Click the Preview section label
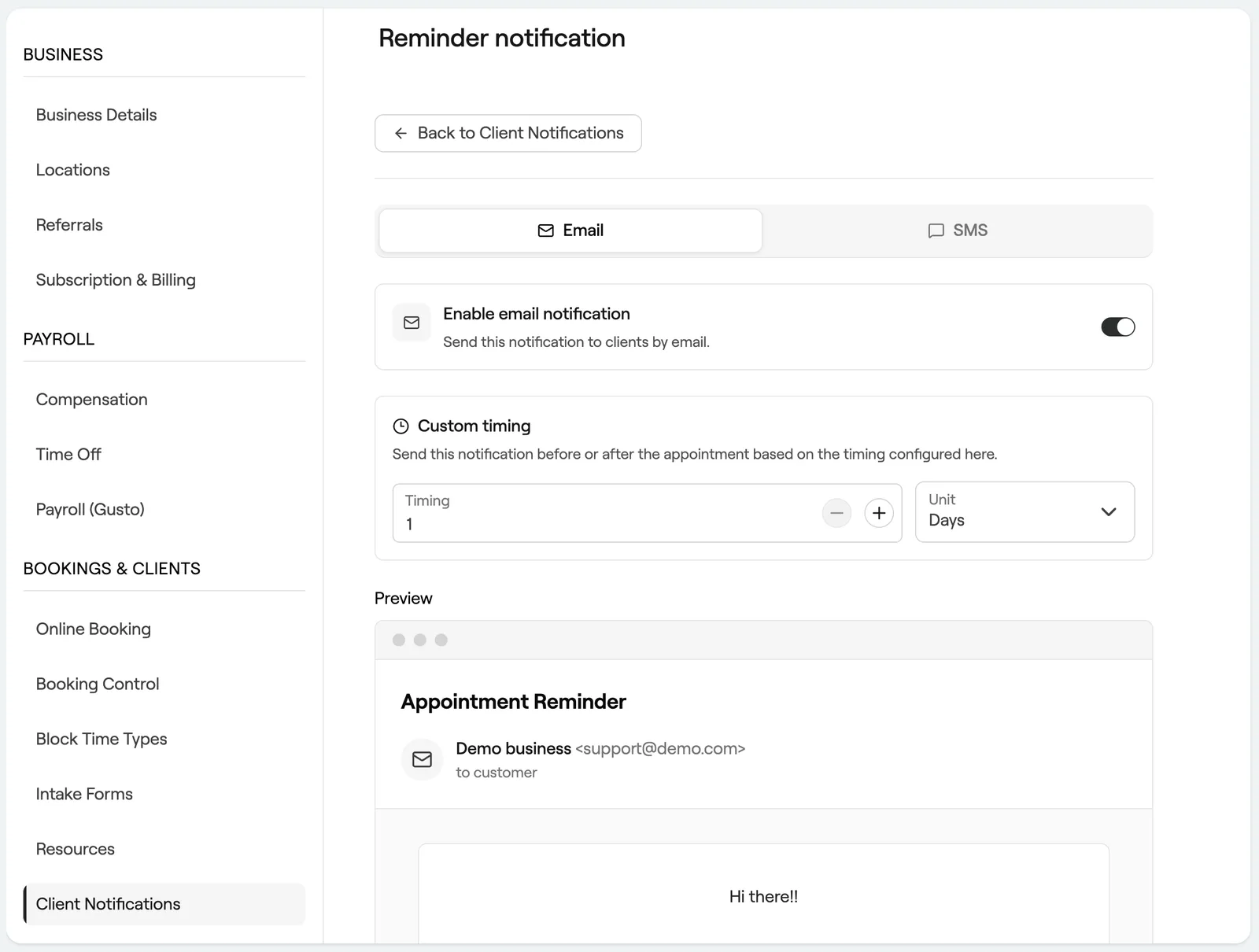This screenshot has width=1259, height=952. pyautogui.click(x=404, y=599)
